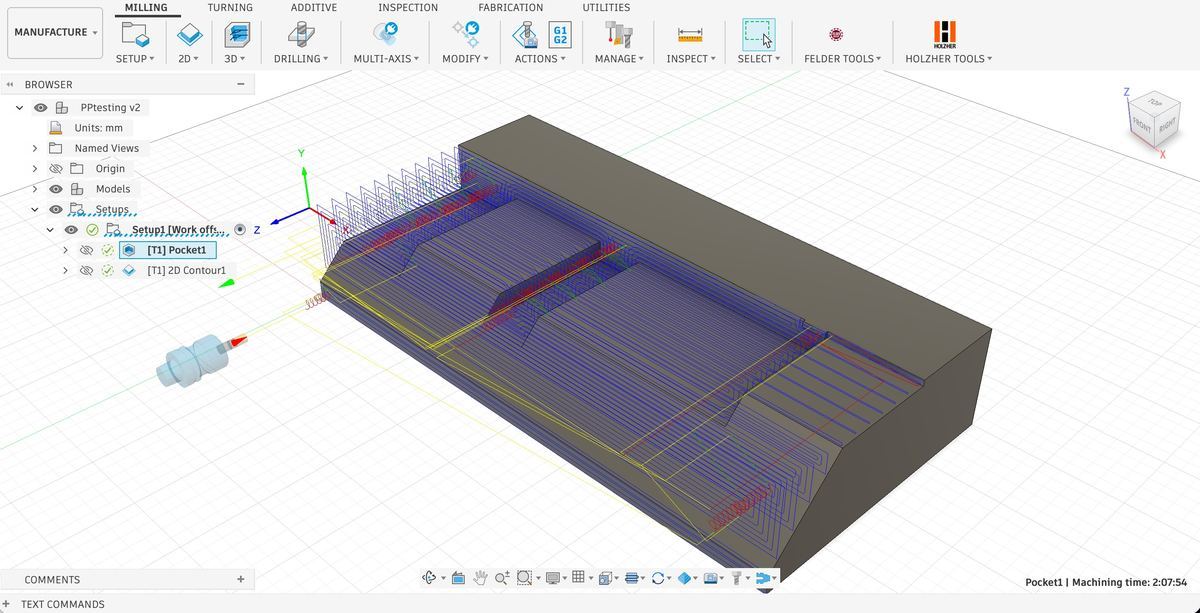
Task: Click the Drilling tool icon
Action: 300,33
